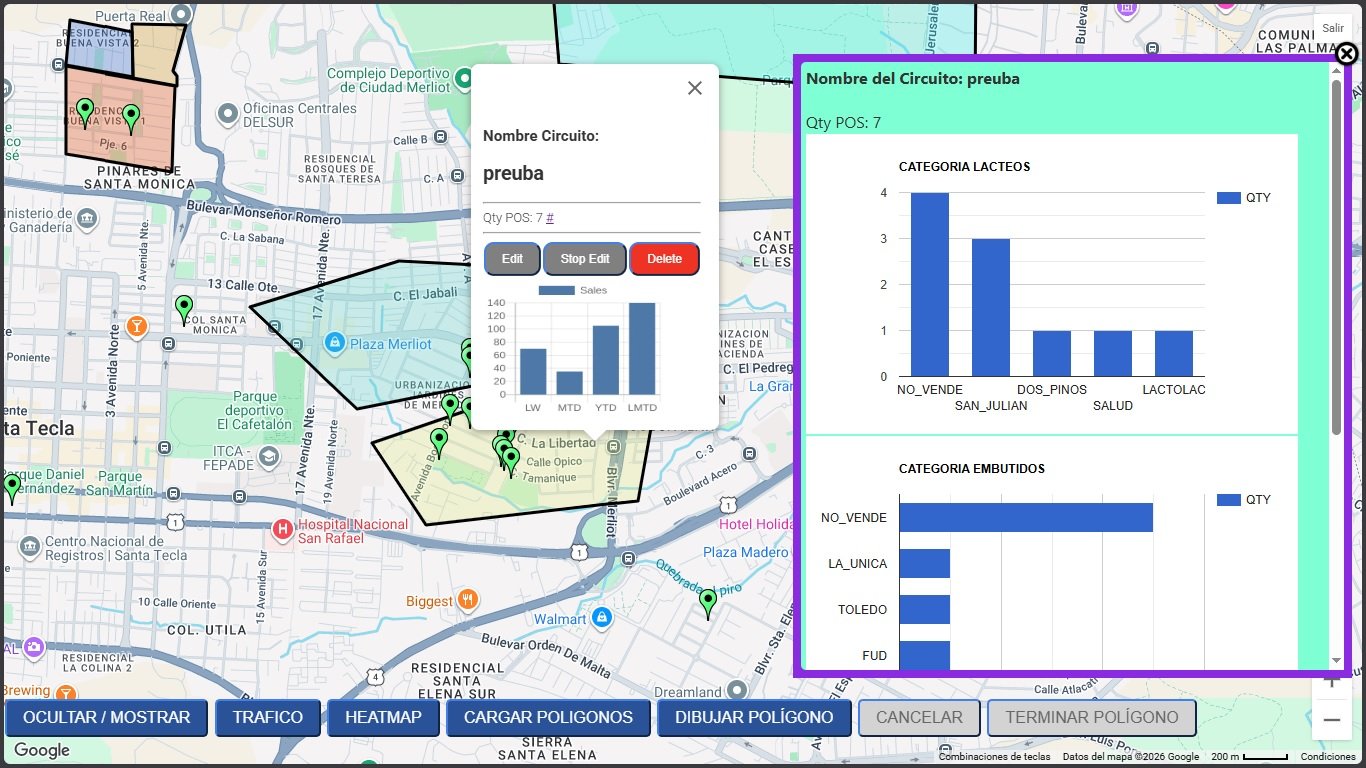Click the Dreamland place marker

pos(737,690)
